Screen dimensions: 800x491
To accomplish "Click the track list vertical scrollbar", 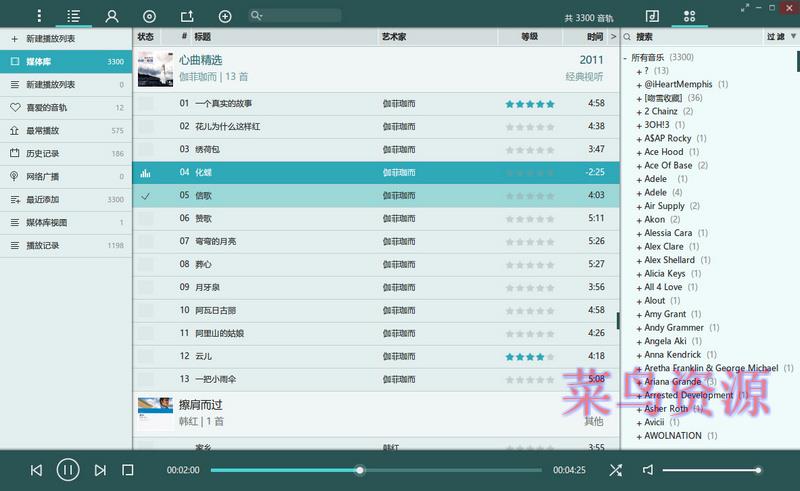I will click(x=618, y=321).
